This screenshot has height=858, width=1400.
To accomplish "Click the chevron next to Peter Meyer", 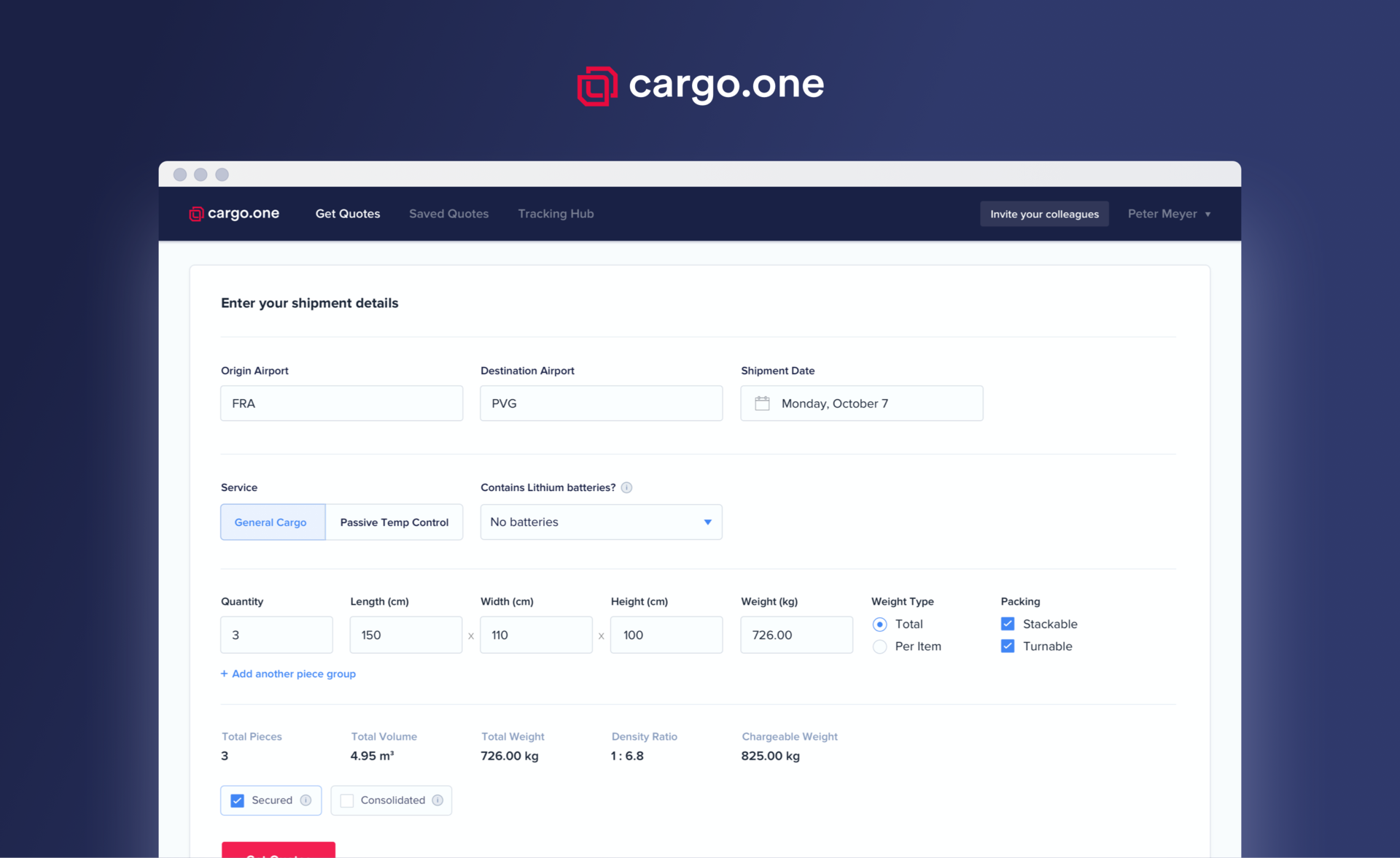I will [x=1210, y=214].
